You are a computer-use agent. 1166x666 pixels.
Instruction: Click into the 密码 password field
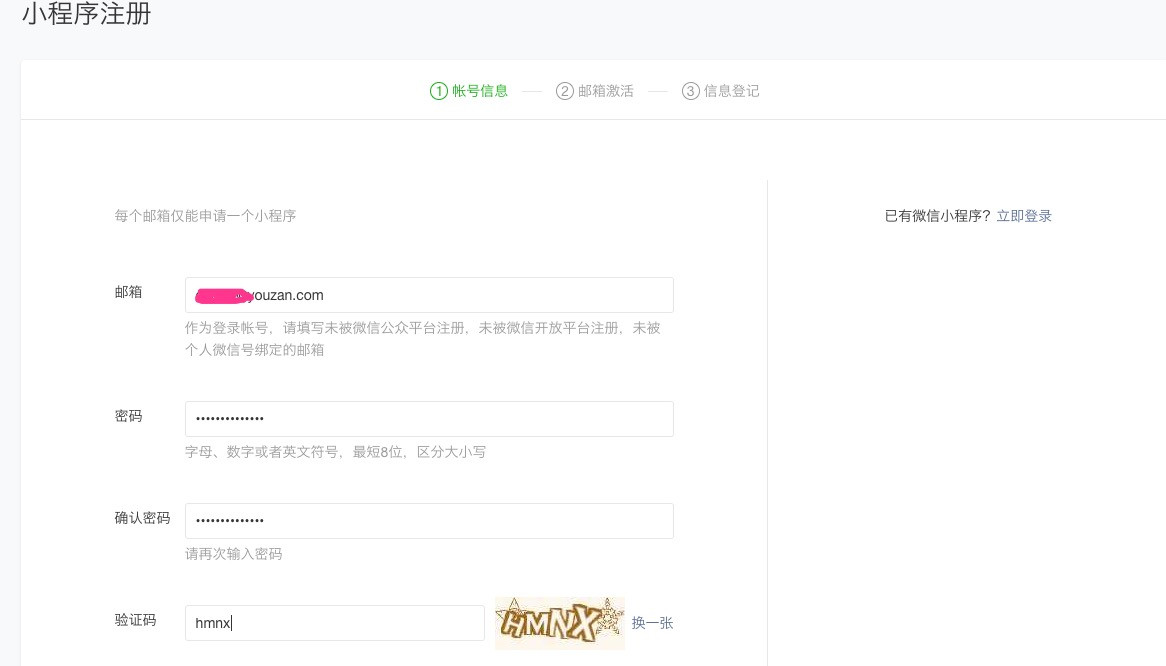pos(429,419)
